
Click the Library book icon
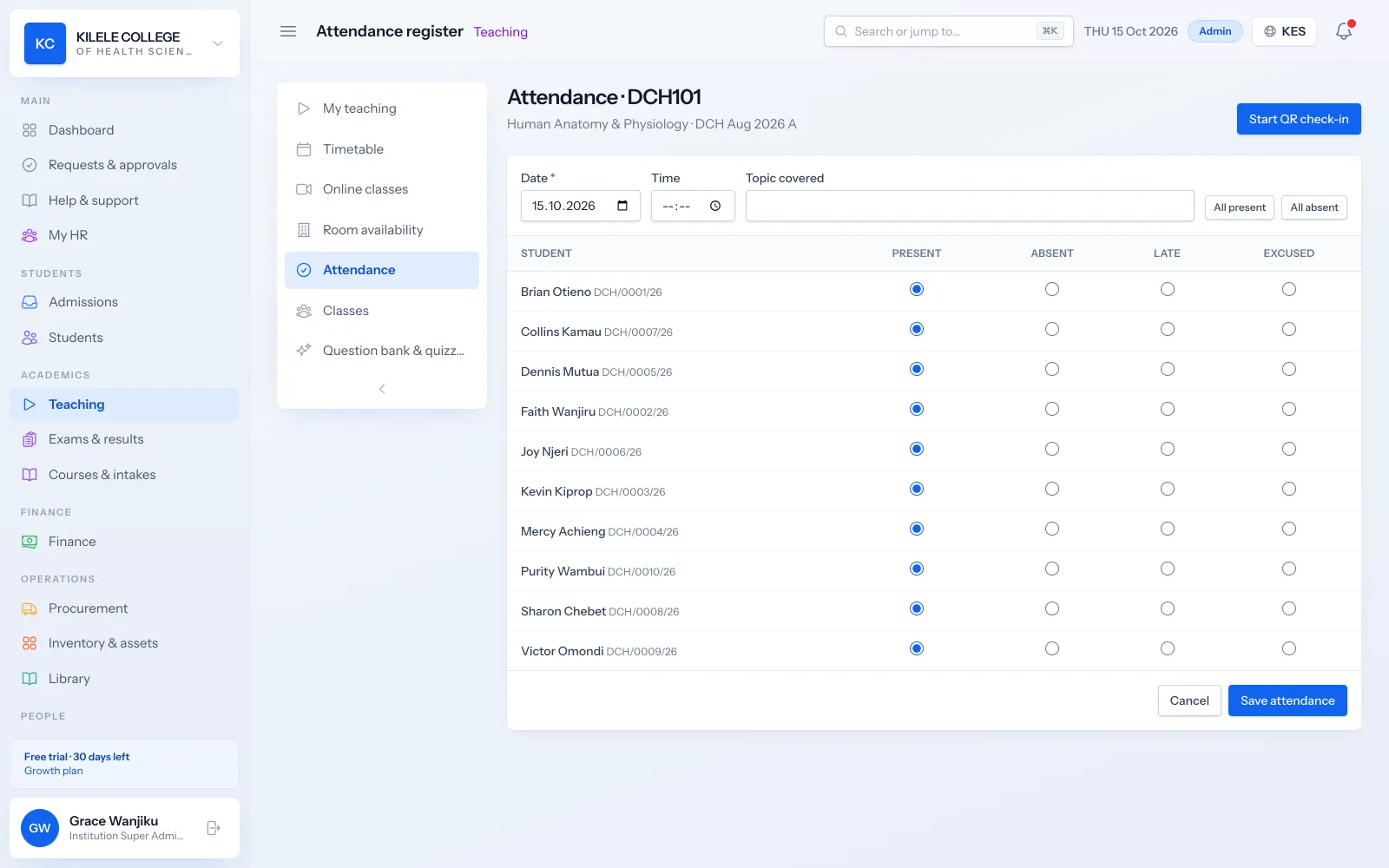pyautogui.click(x=30, y=679)
